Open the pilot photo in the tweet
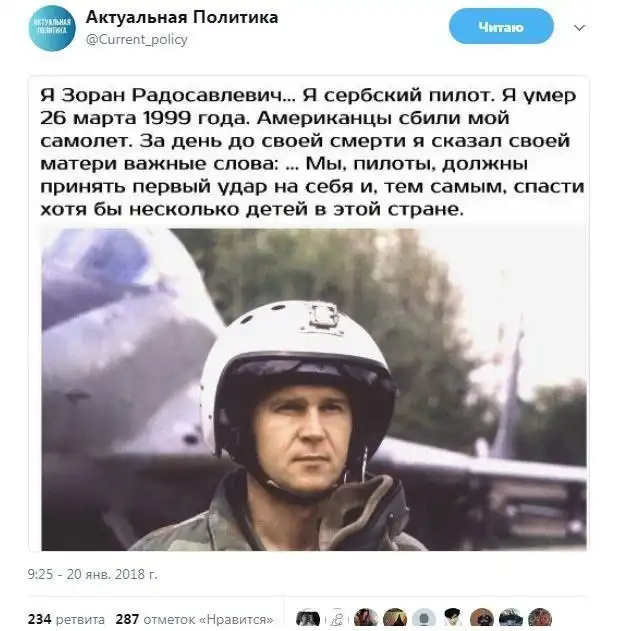Viewport: 623px width, 631px height. [x=314, y=389]
